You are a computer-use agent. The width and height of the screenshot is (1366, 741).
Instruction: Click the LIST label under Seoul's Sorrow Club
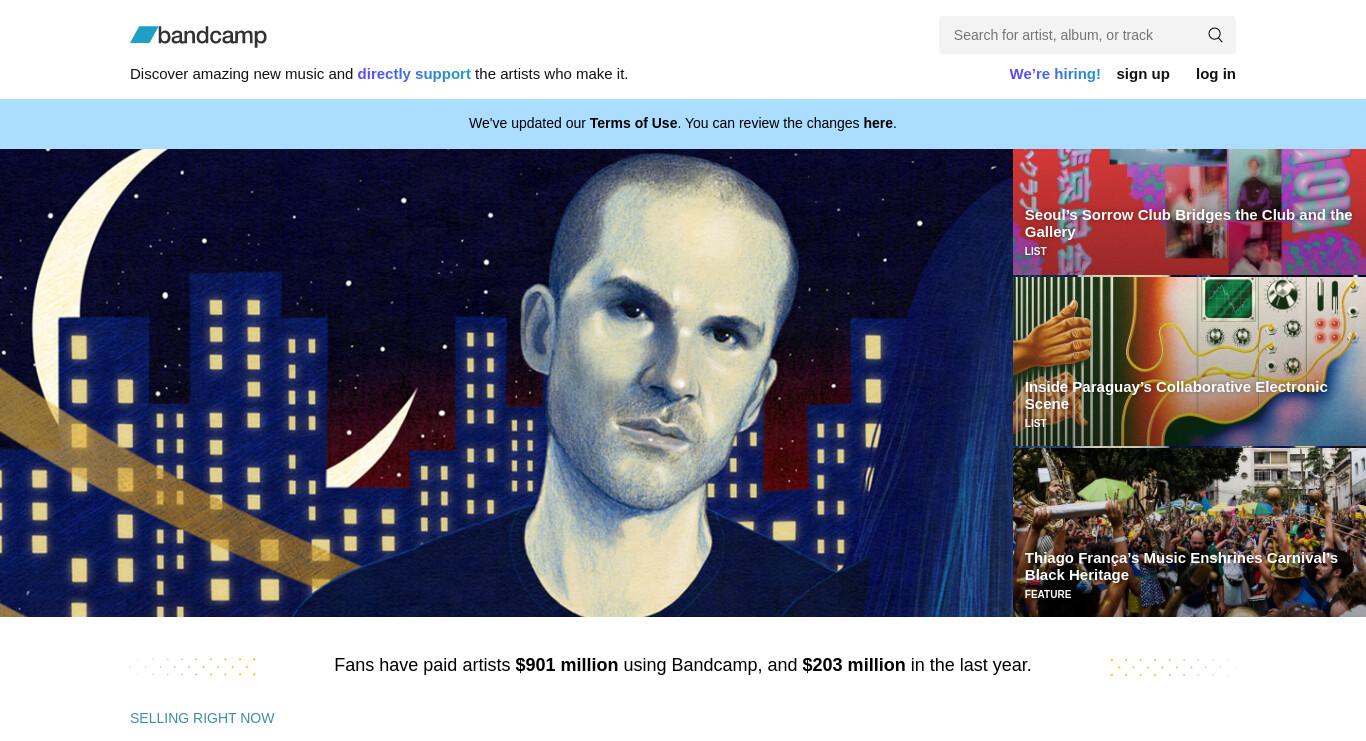(x=1035, y=251)
